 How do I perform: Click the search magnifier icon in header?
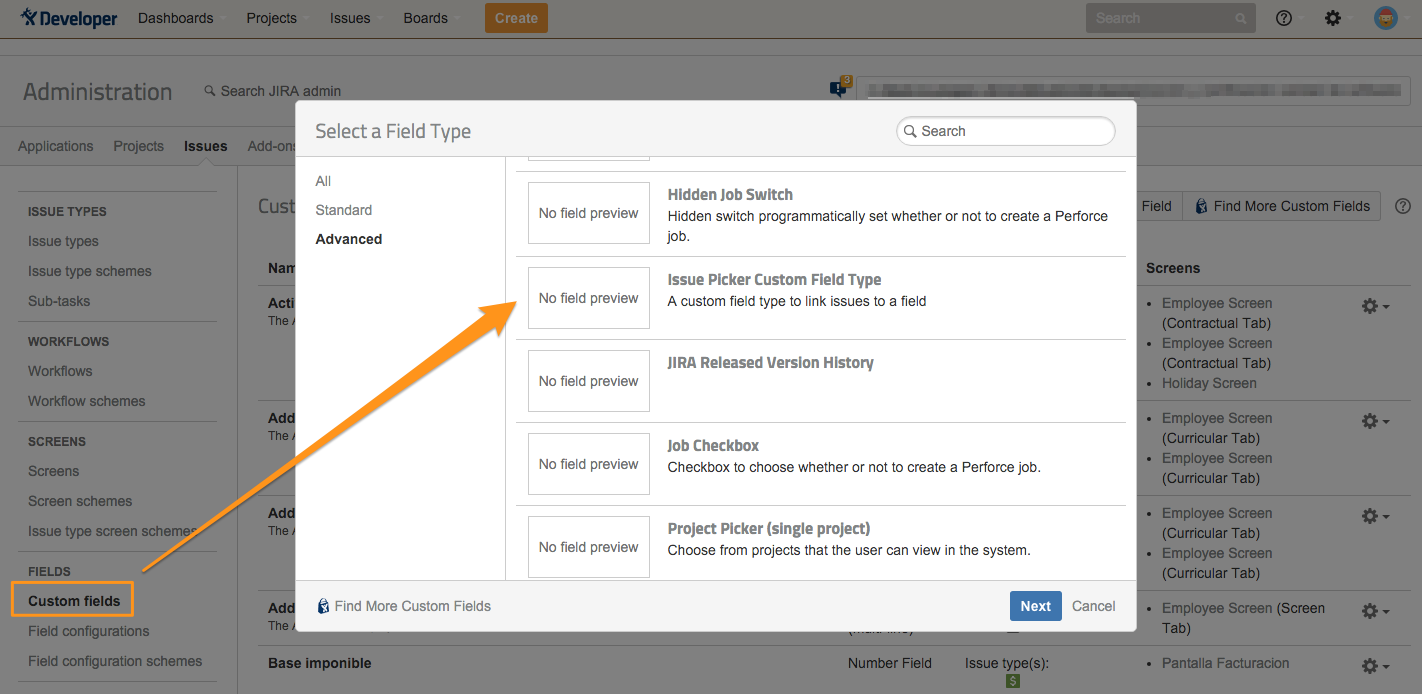pyautogui.click(x=1240, y=18)
